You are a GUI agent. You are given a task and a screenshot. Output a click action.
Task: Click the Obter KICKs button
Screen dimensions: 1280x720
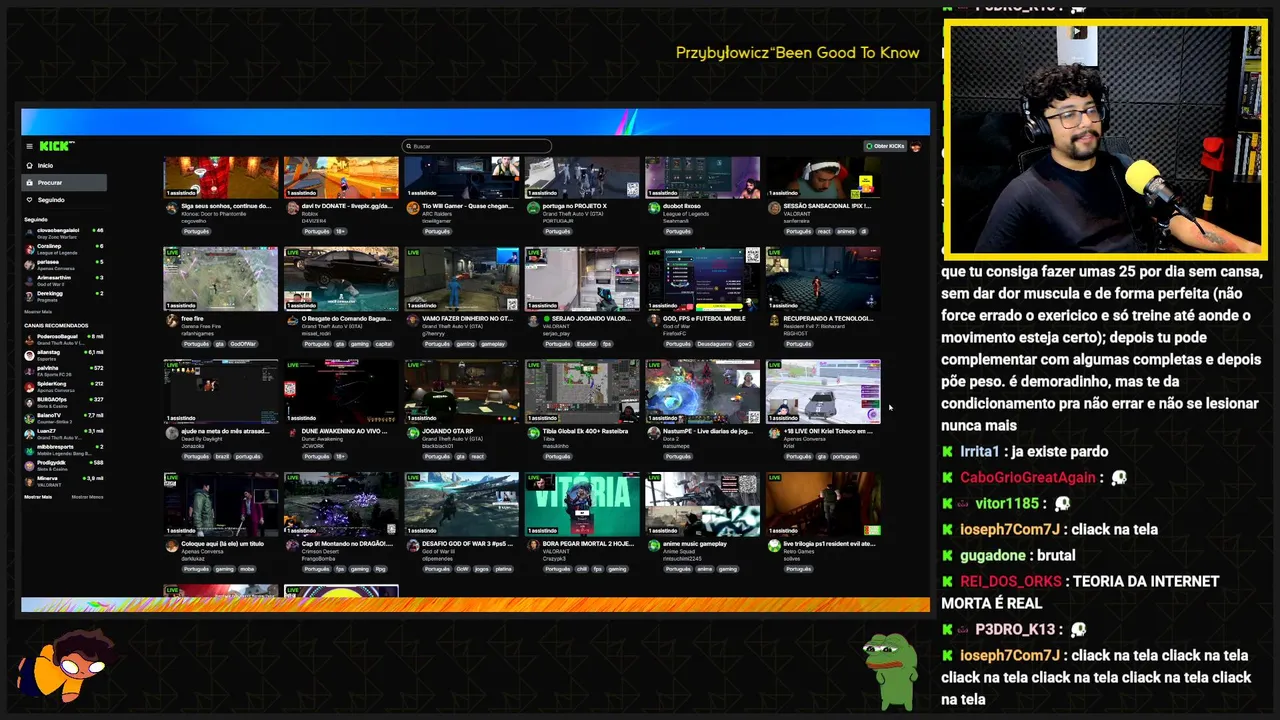point(884,146)
